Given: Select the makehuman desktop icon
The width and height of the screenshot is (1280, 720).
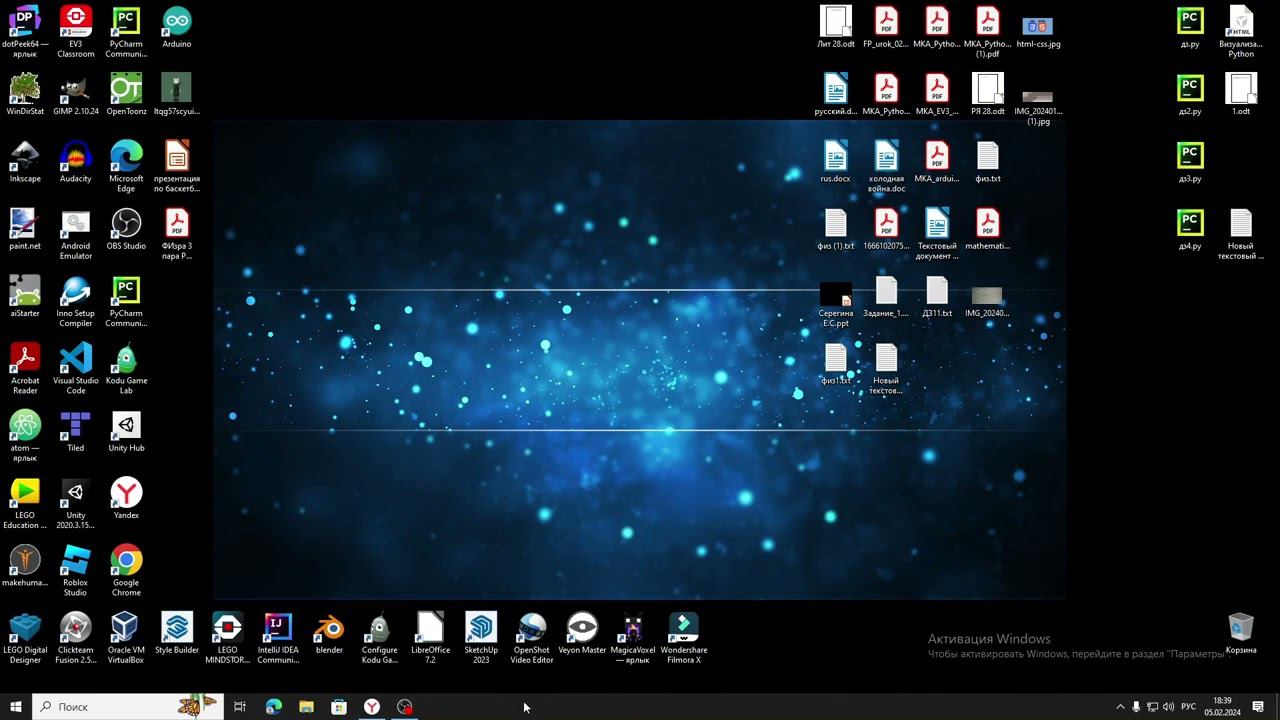Looking at the screenshot, I should [25, 564].
